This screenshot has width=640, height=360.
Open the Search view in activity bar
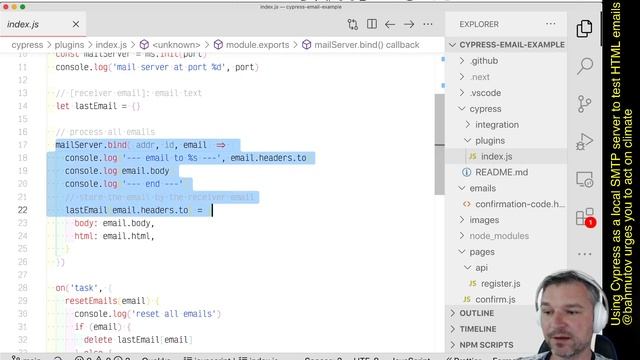[x=584, y=66]
